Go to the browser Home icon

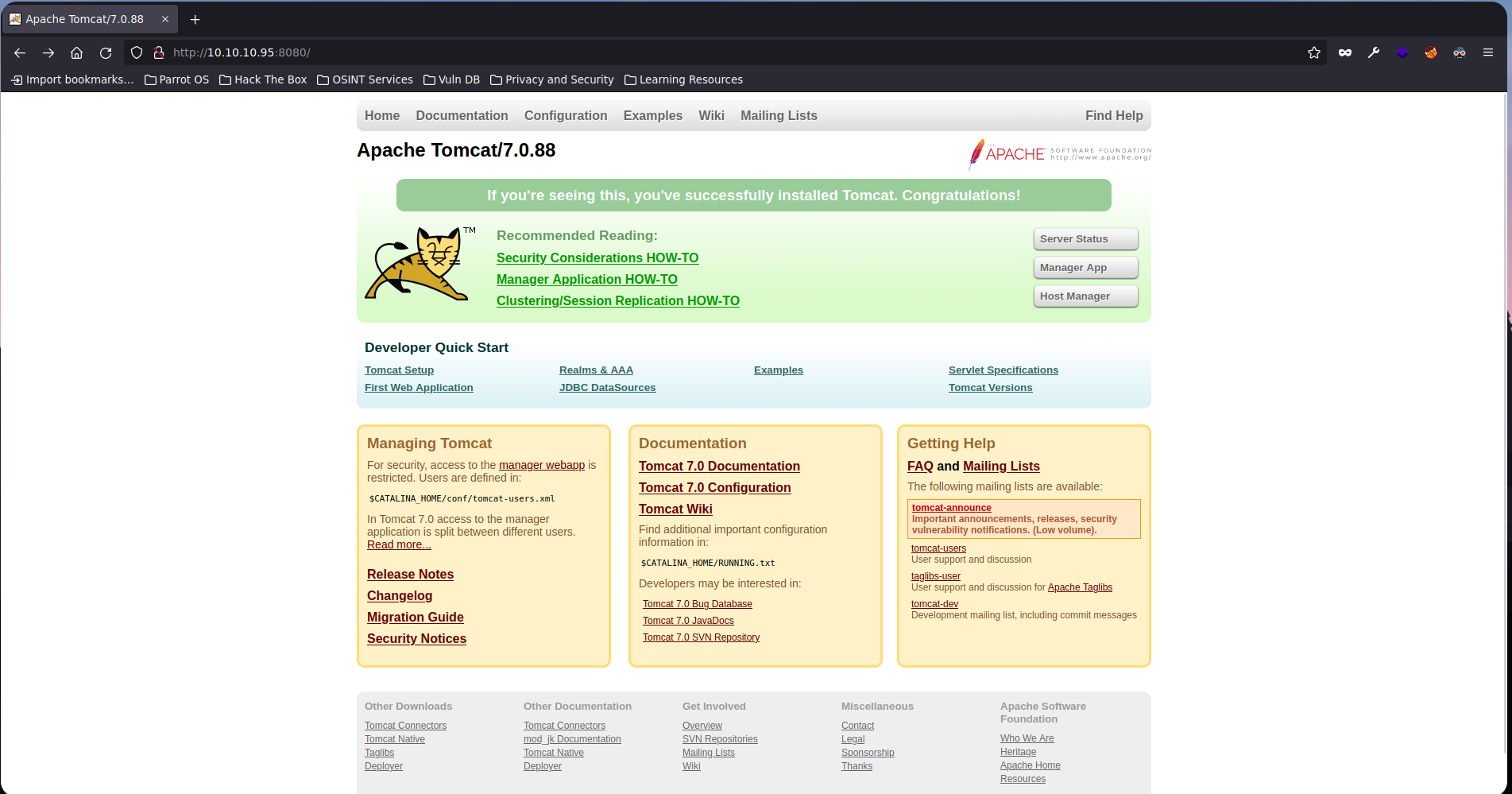[x=76, y=52]
